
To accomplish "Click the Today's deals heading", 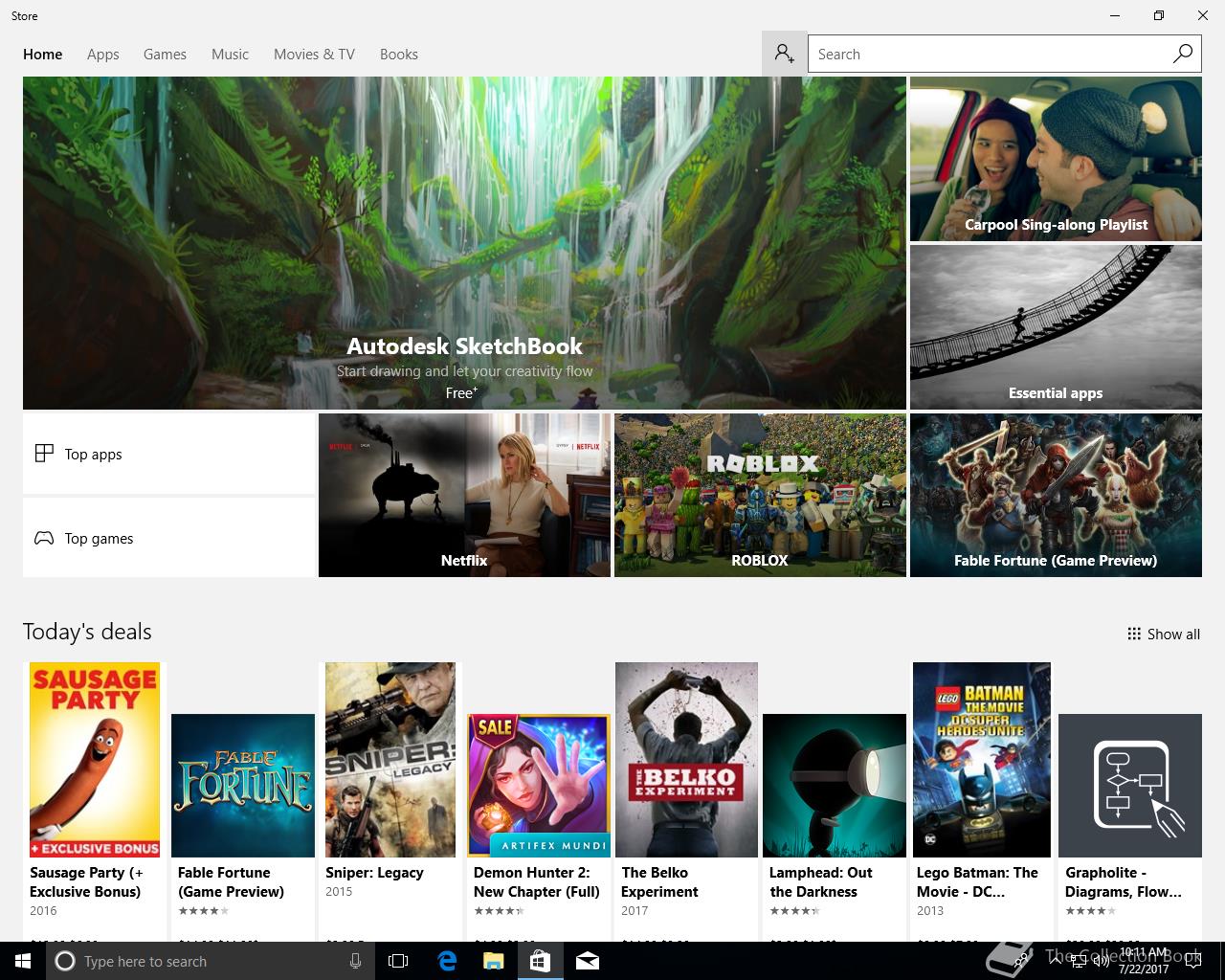I will (x=87, y=632).
